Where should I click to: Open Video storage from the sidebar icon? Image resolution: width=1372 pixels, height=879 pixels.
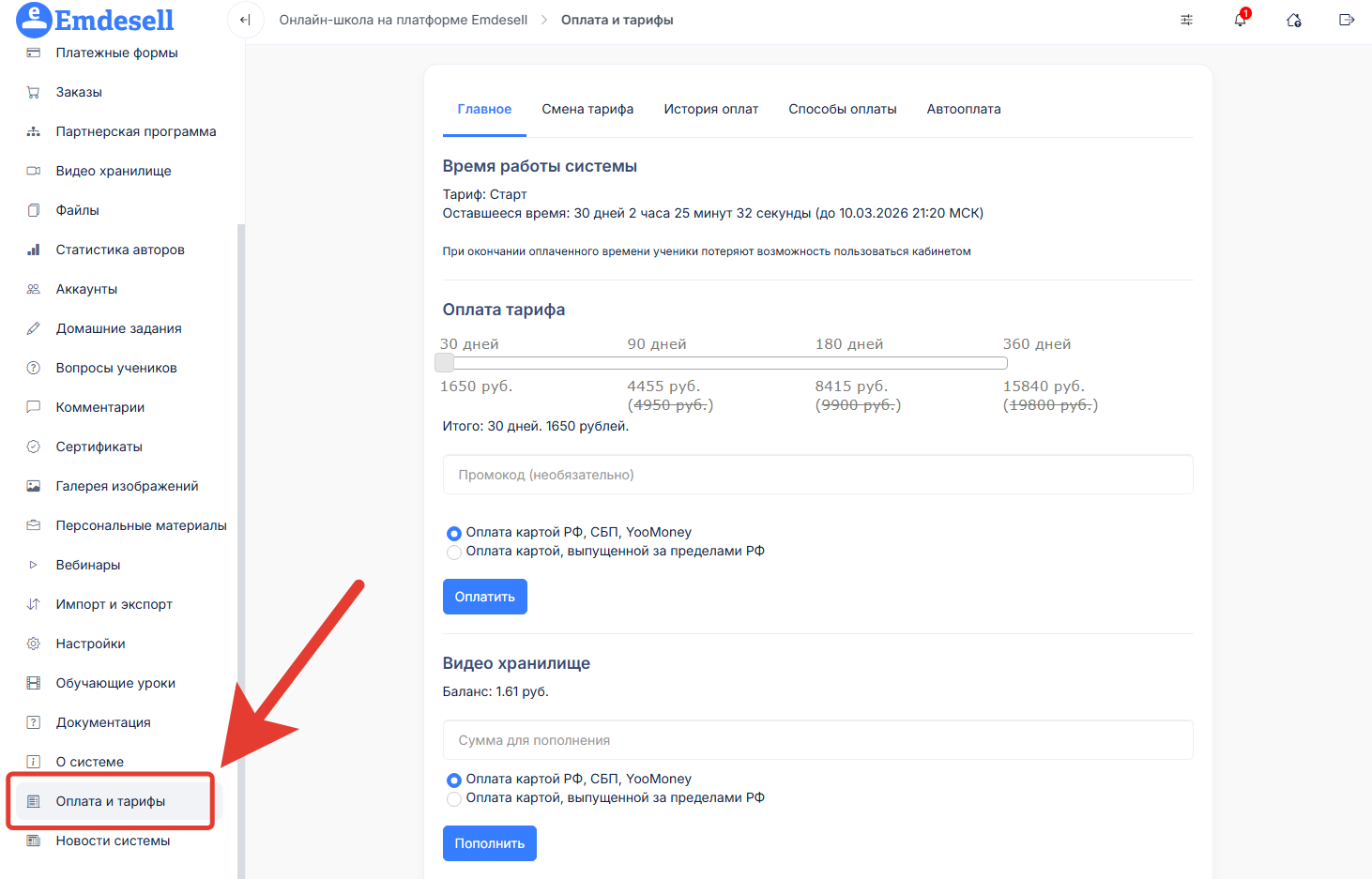(34, 171)
